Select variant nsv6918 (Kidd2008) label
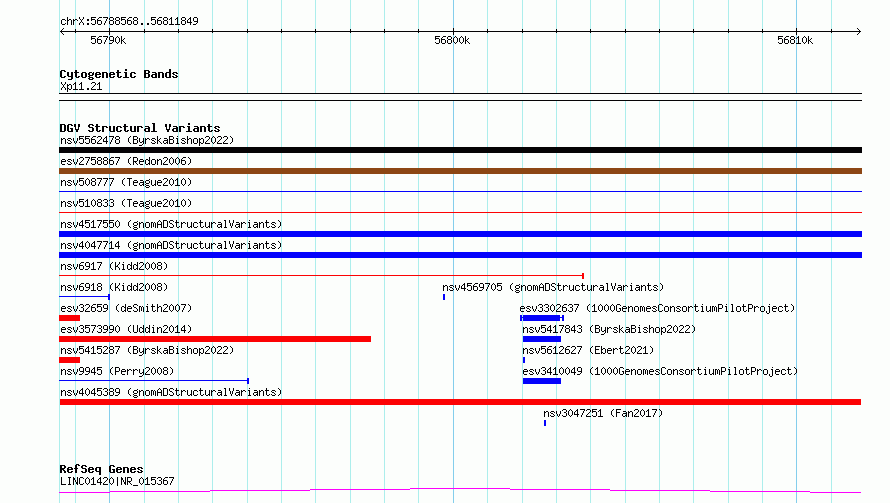 tap(114, 287)
